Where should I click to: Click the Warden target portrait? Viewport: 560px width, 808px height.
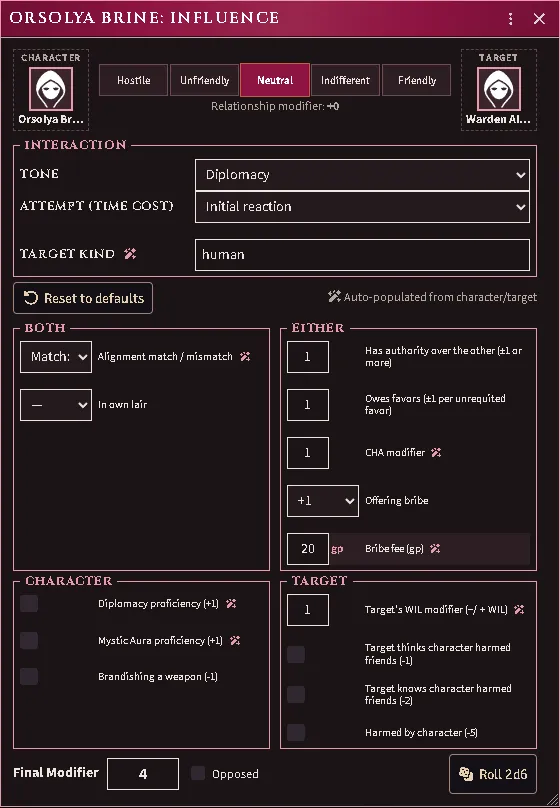click(498, 89)
